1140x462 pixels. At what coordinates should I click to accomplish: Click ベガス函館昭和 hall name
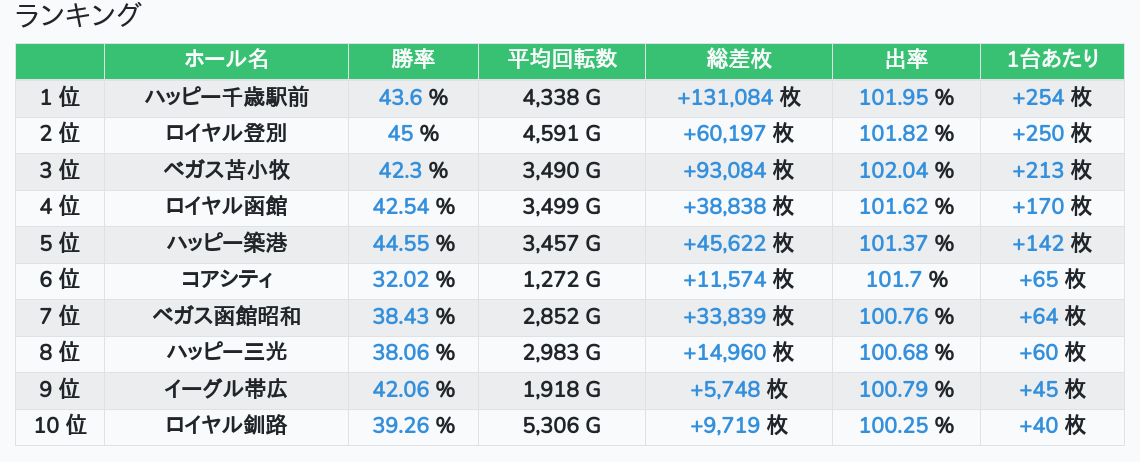226,316
